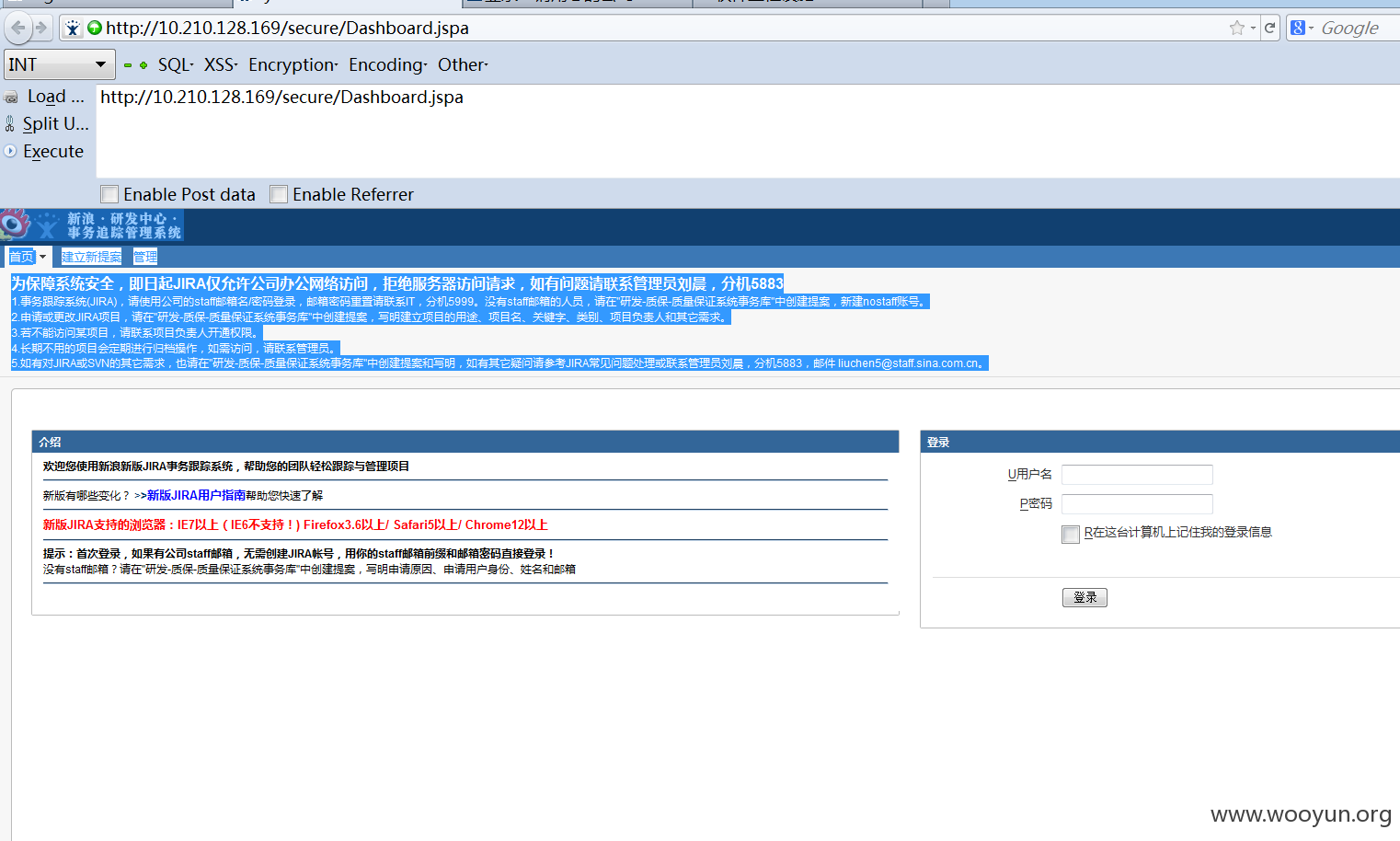Open the 首页 home menu tab
Image resolution: width=1400 pixels, height=841 pixels.
[21, 257]
